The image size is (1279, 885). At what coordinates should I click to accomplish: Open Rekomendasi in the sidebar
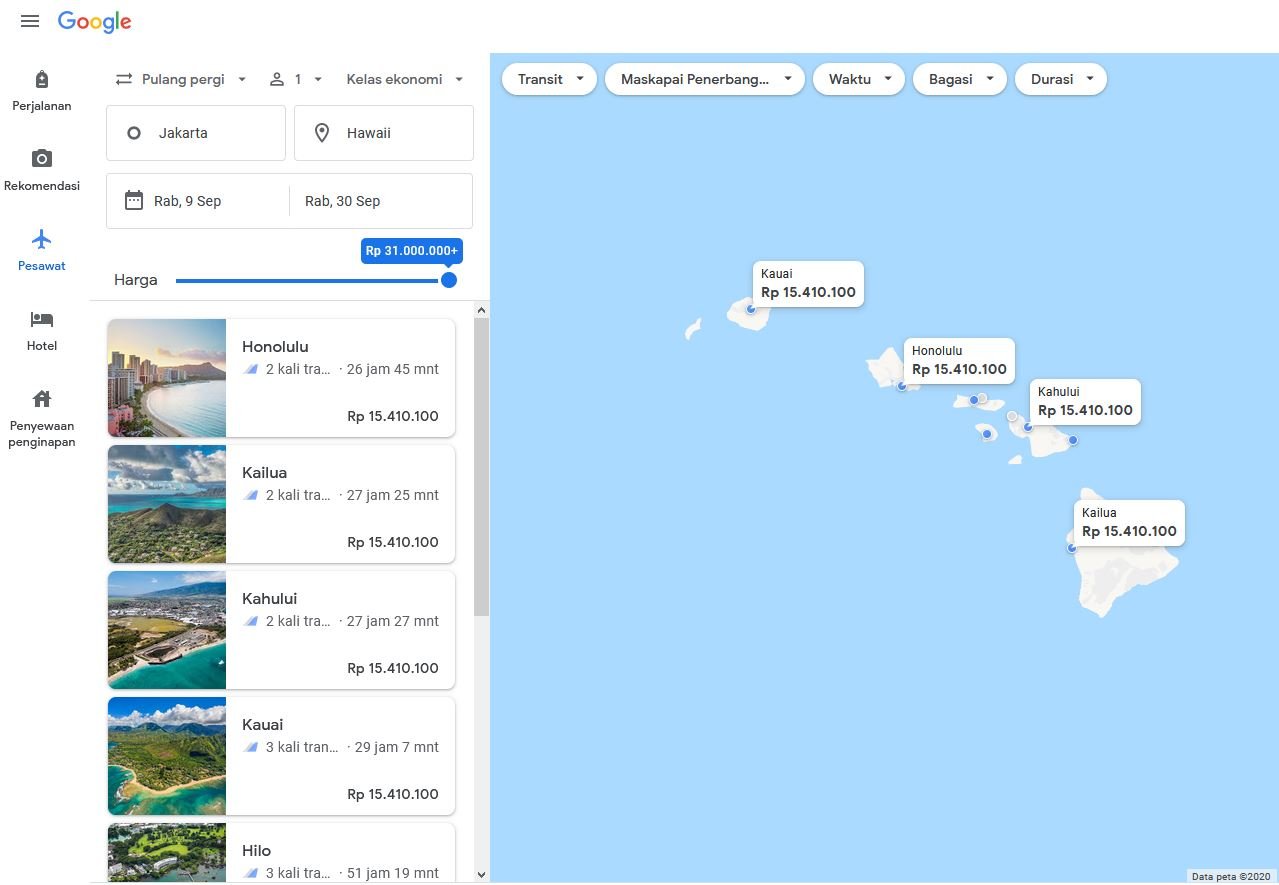[x=41, y=170]
